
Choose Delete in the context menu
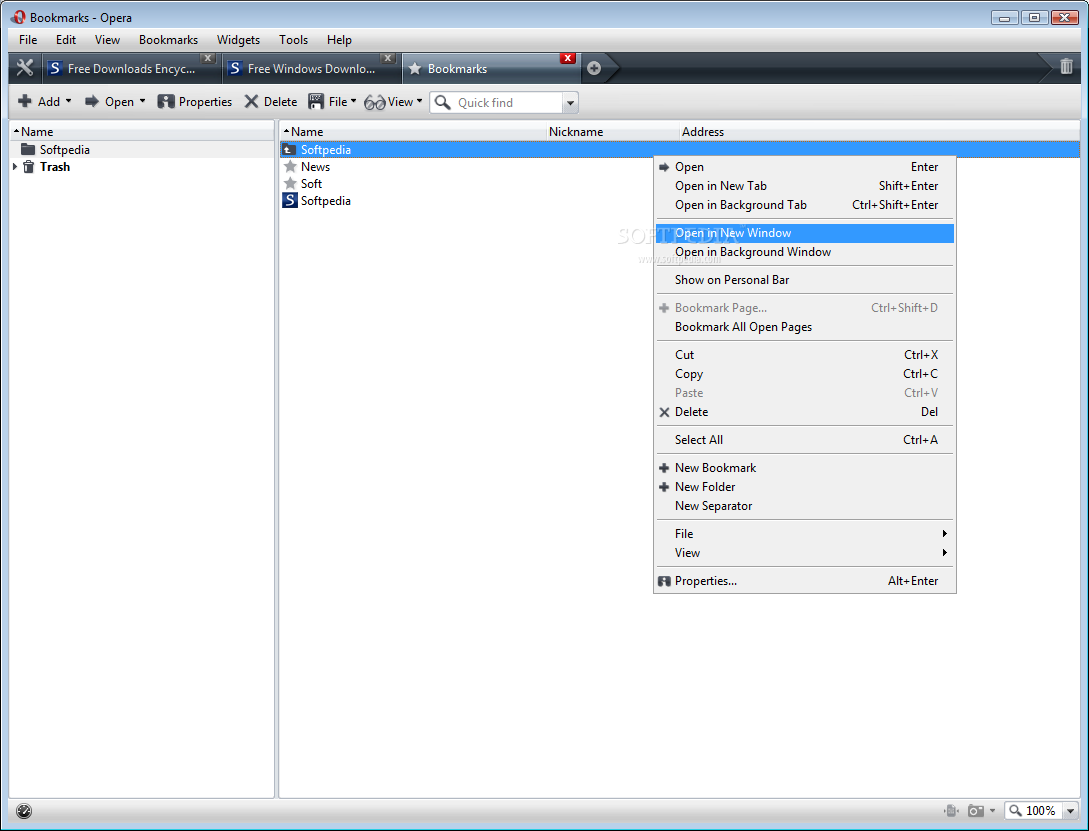[x=805, y=412]
